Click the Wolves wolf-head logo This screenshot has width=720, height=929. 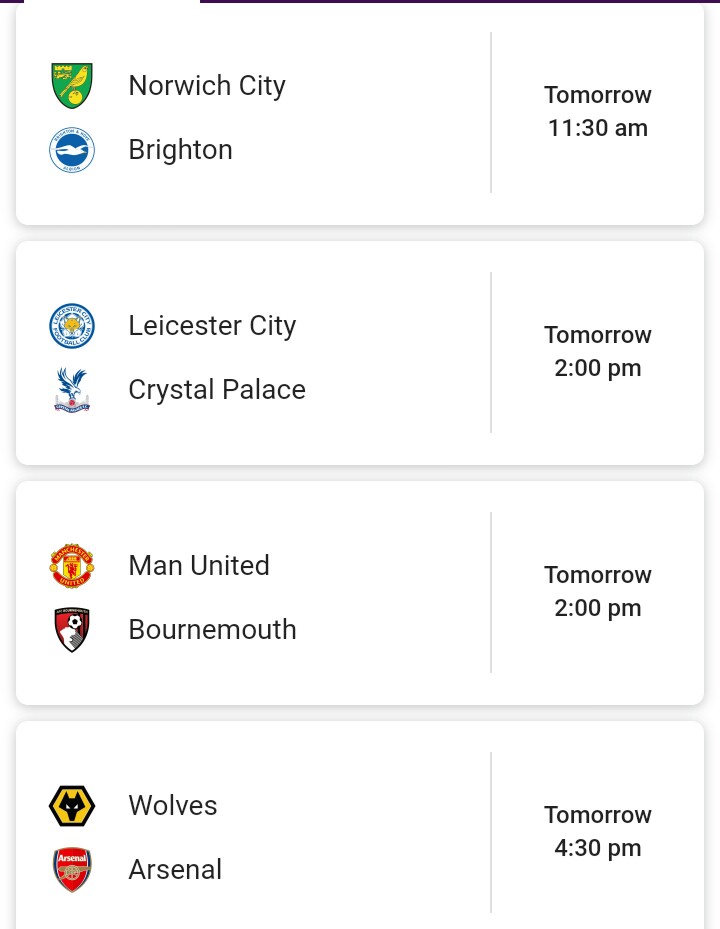point(72,806)
